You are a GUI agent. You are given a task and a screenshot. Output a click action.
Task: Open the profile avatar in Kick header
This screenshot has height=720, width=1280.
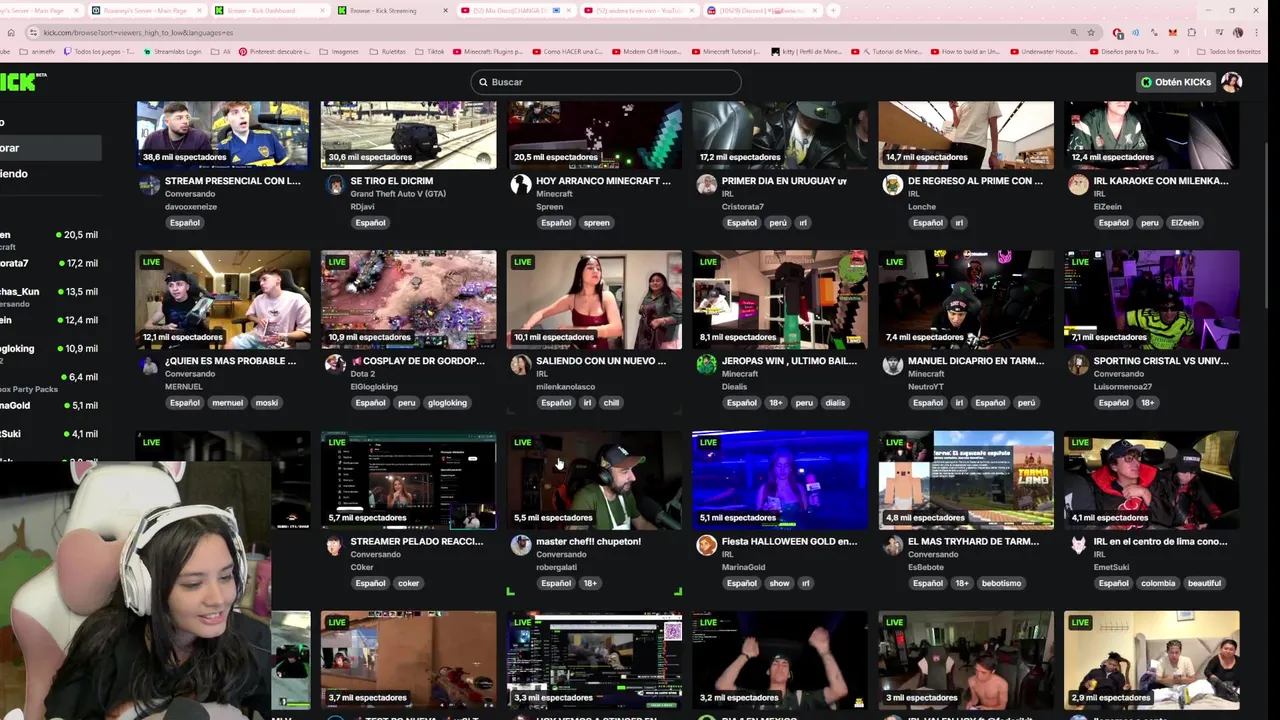point(1231,82)
